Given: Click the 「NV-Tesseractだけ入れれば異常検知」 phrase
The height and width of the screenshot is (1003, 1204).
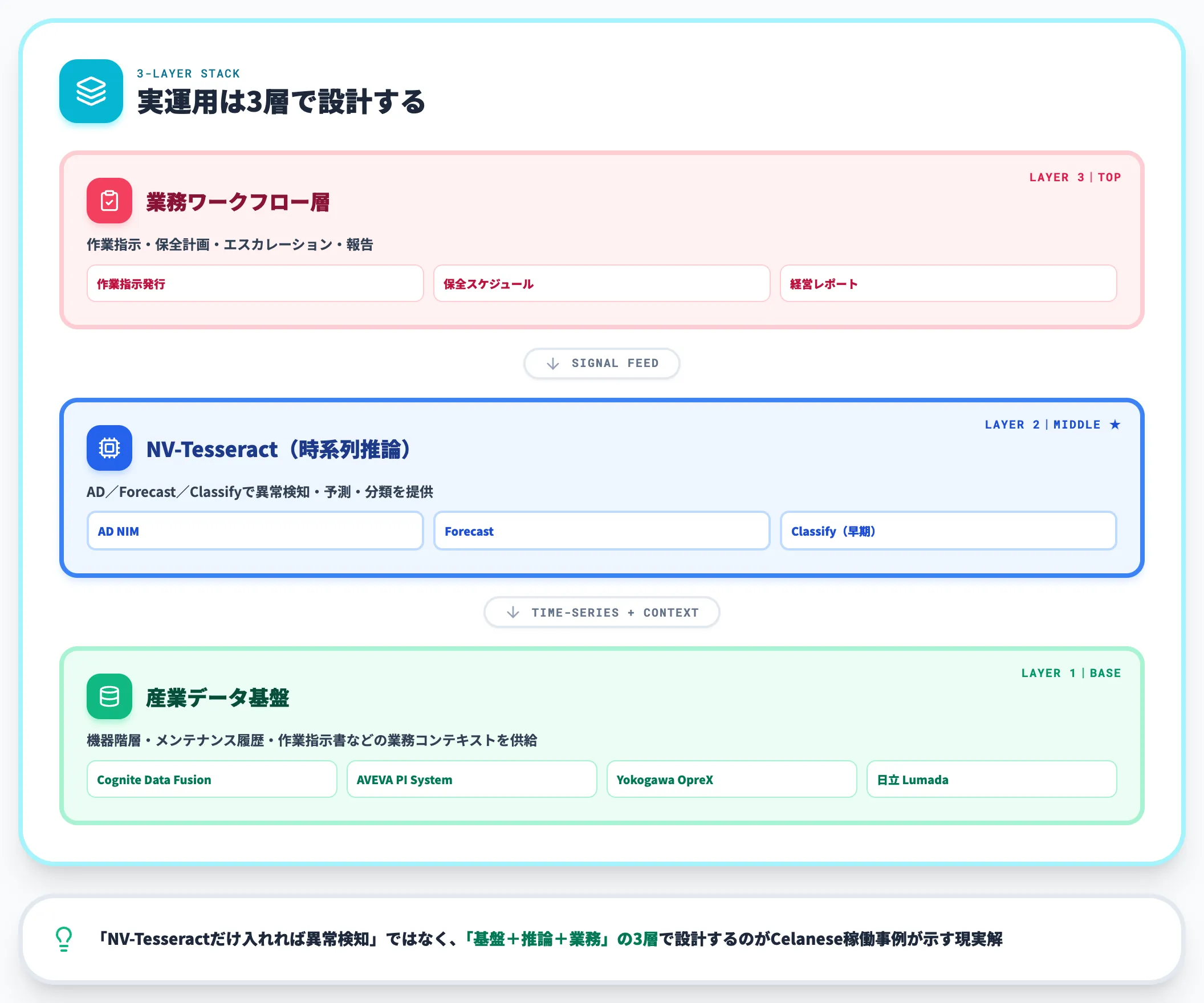Looking at the screenshot, I should [x=238, y=939].
